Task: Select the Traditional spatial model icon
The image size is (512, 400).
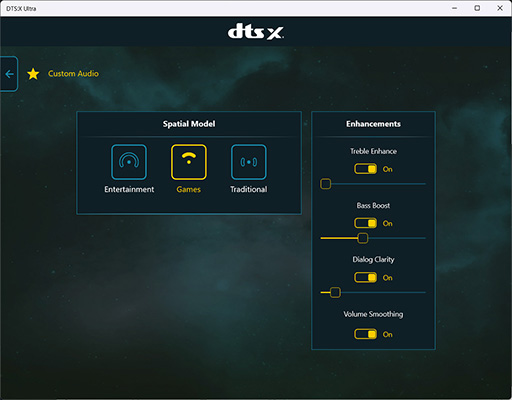Action: [249, 162]
